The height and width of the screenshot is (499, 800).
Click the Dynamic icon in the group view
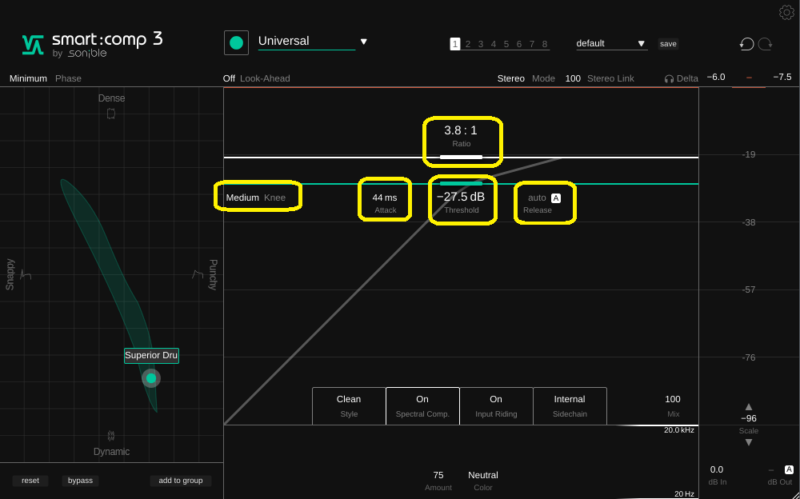click(x=111, y=436)
